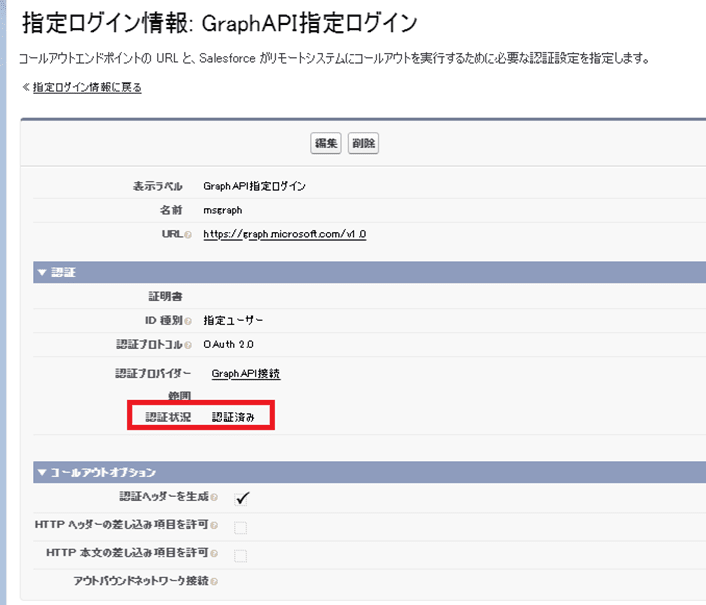
Task: Select the 指定ユーザー ID type value
Action: click(x=233, y=320)
